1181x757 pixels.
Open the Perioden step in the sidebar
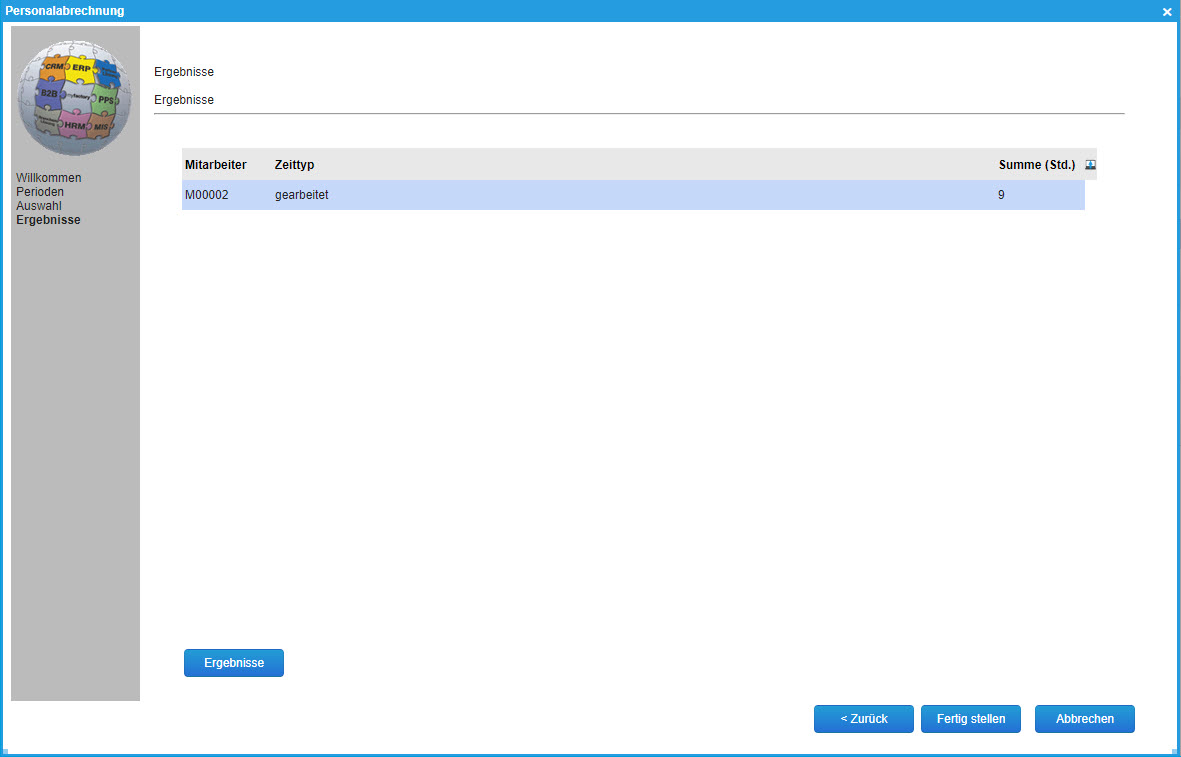pos(40,192)
